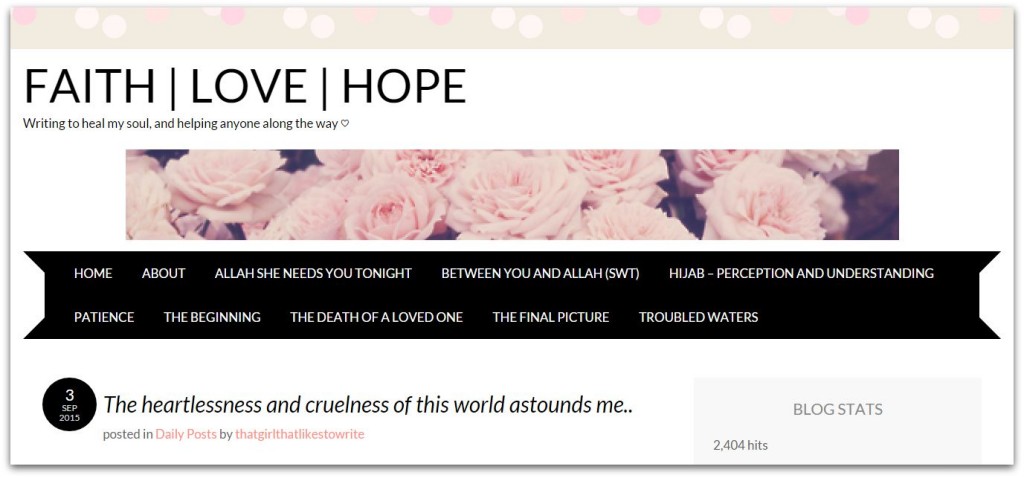
Task: Open the heartlessness and cruelness post title
Action: point(368,405)
